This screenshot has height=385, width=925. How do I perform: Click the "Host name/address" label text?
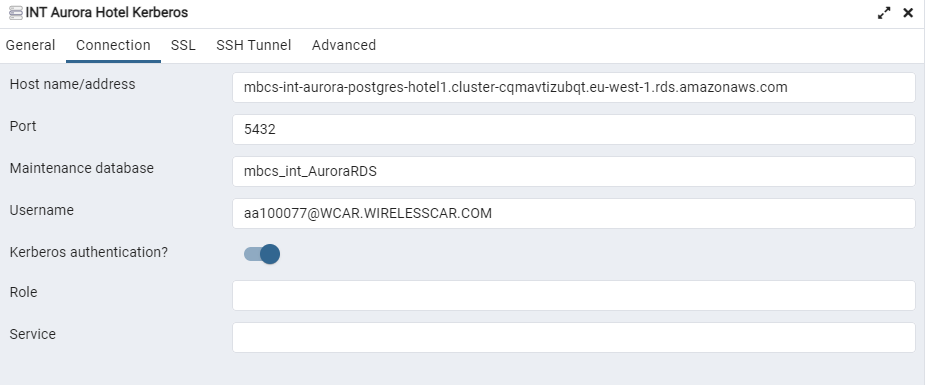click(73, 84)
